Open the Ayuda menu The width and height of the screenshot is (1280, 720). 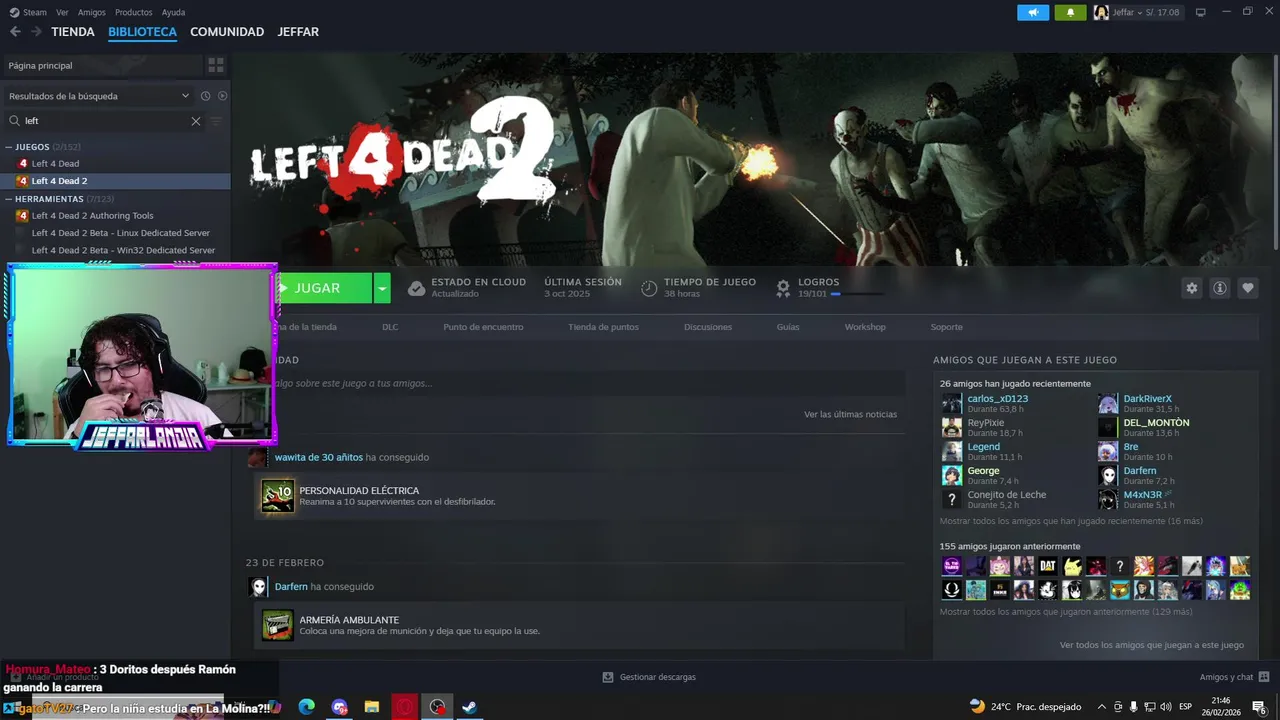[173, 12]
